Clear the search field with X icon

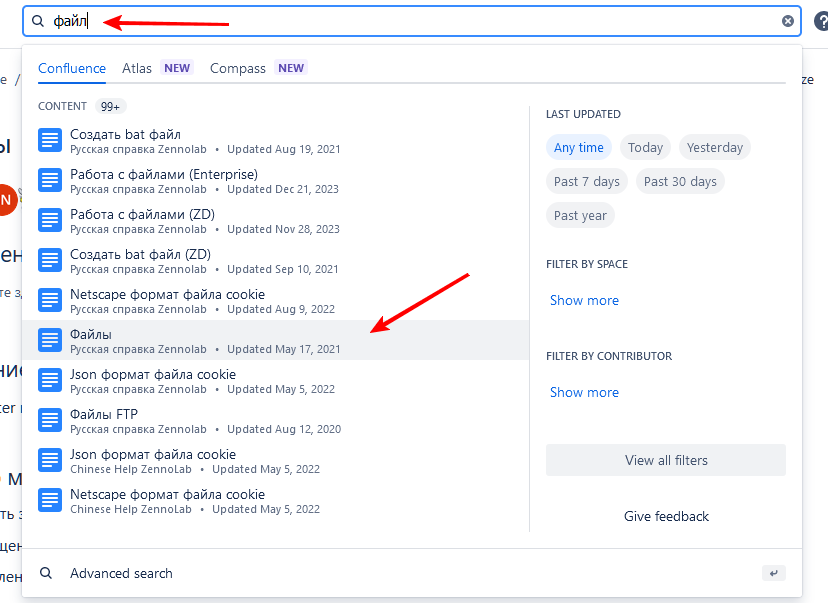[x=788, y=21]
